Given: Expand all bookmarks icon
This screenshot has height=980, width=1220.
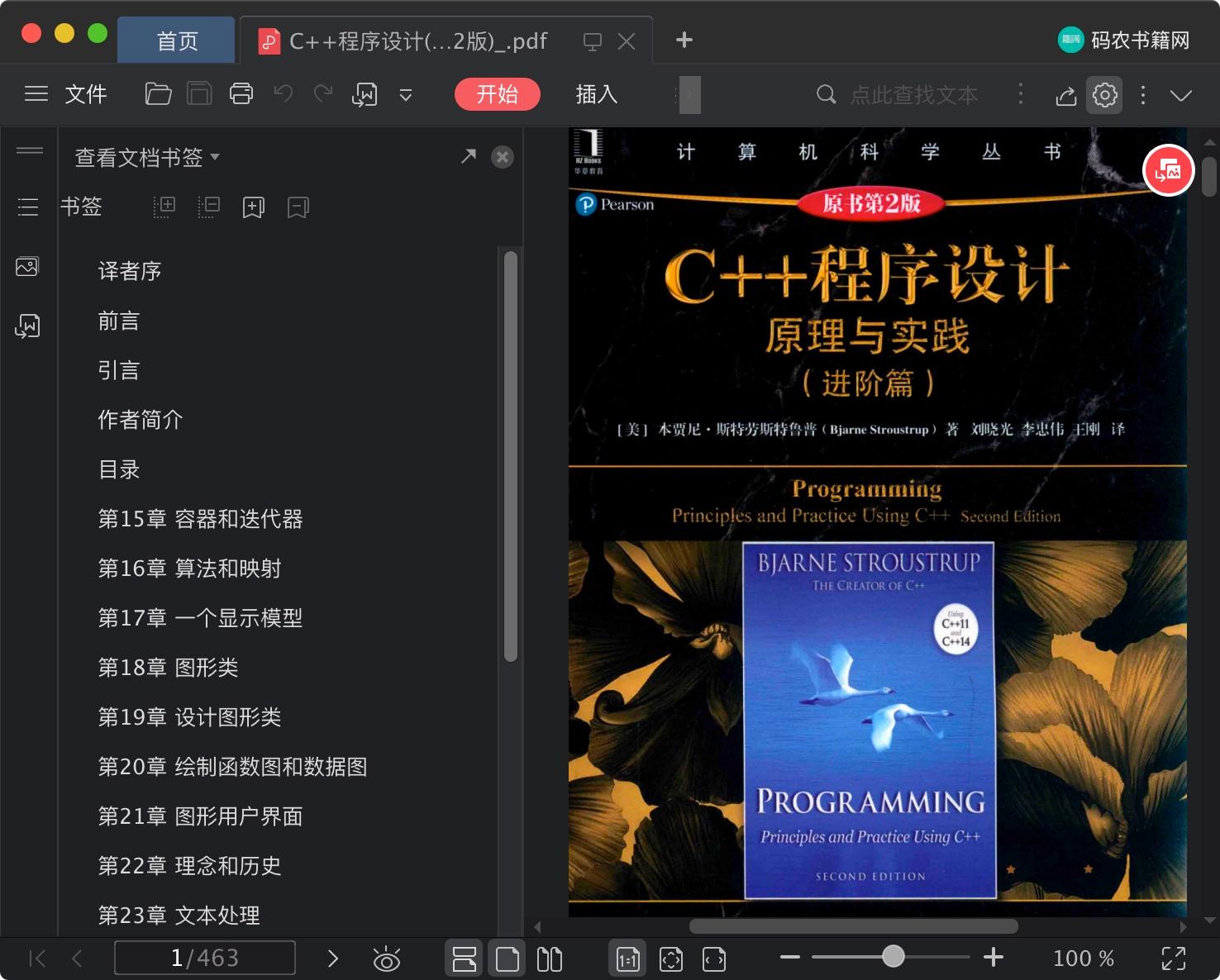Looking at the screenshot, I should pos(164,207).
